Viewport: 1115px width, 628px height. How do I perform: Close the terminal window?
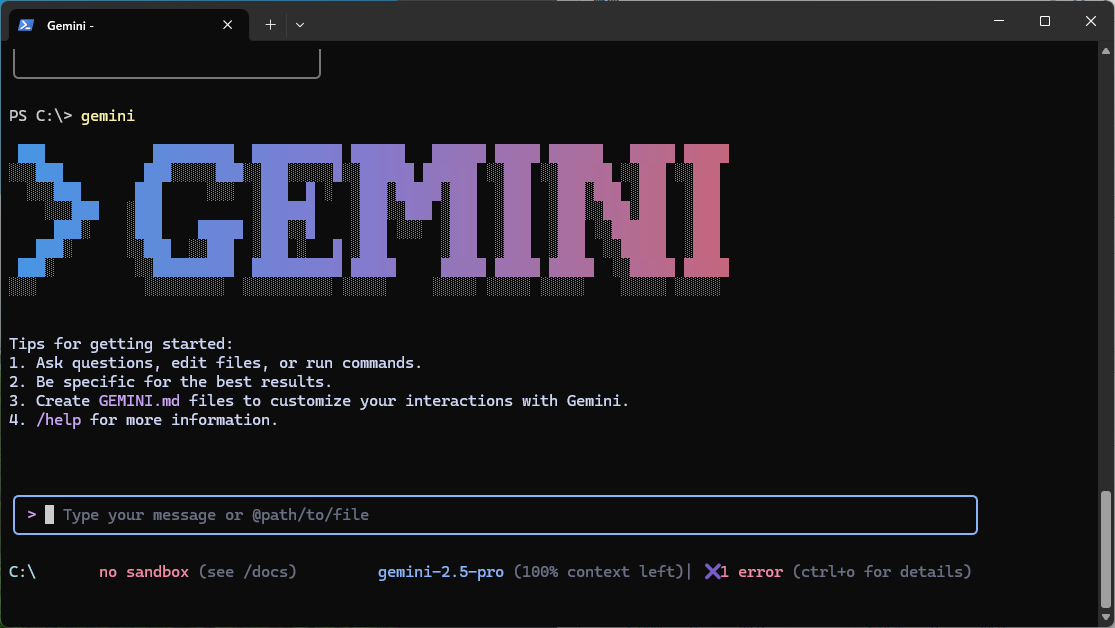(x=1091, y=21)
